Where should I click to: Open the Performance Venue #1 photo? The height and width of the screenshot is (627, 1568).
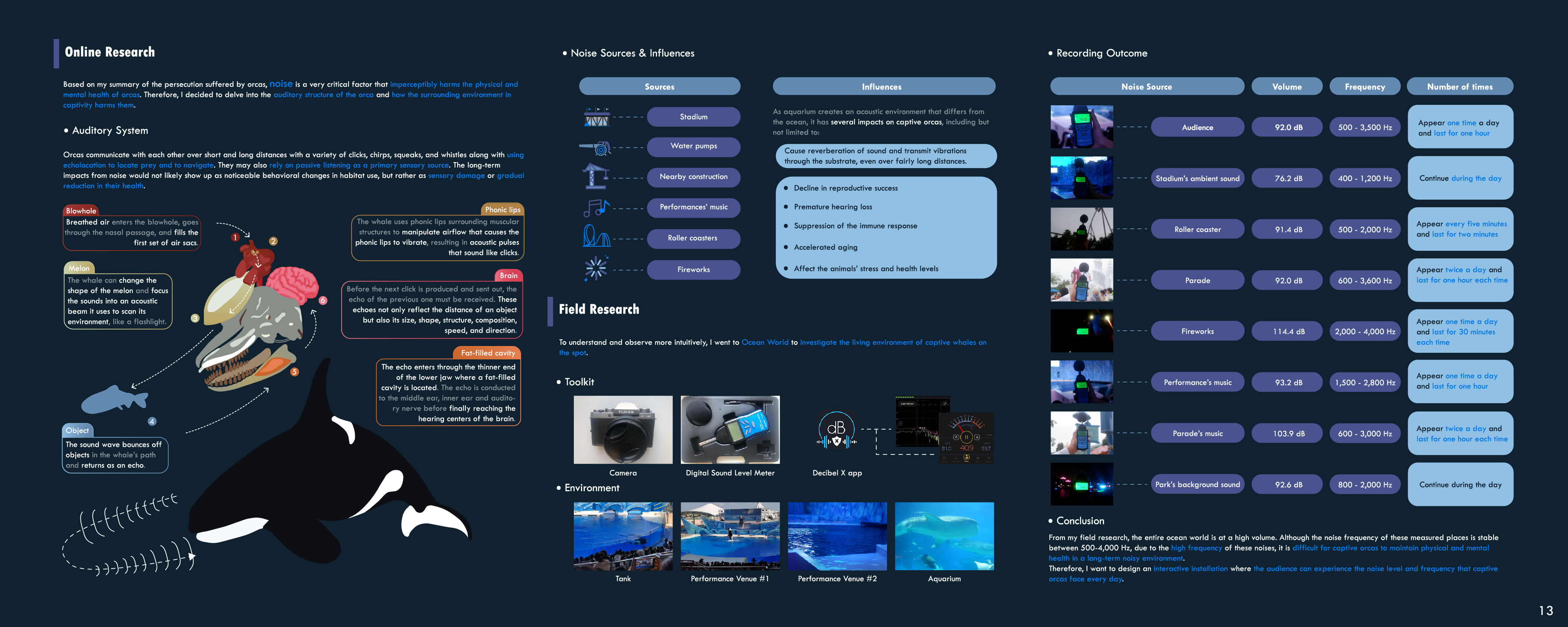[730, 536]
